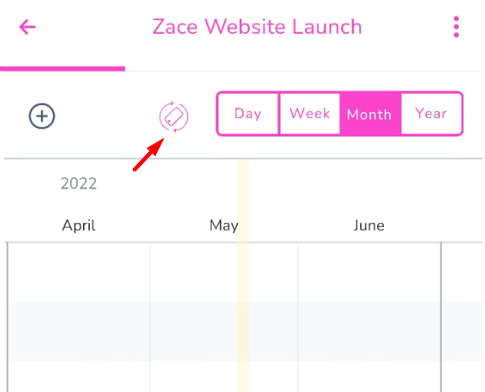Click the empty top grid cell under June
Viewport: 485px width, 392px height.
[369, 272]
